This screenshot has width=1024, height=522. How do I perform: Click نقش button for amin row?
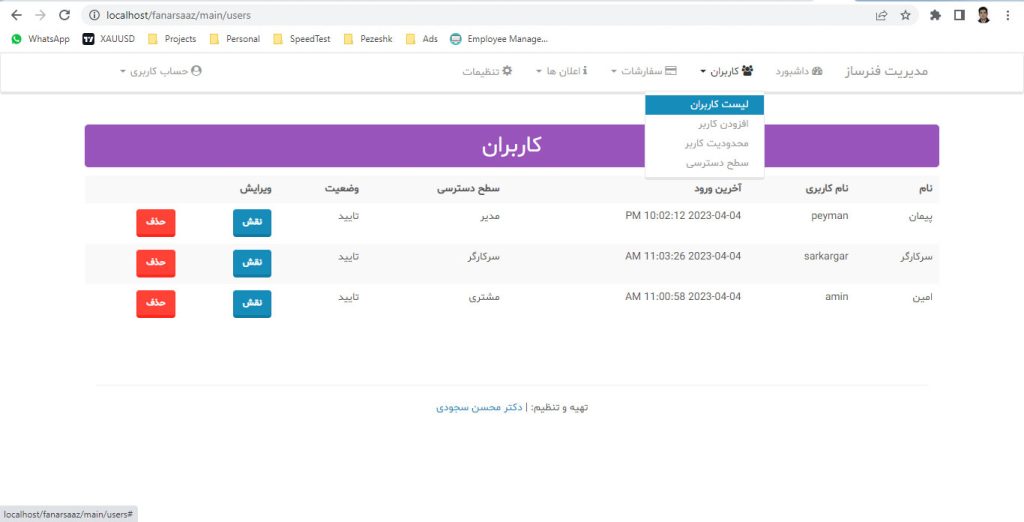tap(252, 304)
